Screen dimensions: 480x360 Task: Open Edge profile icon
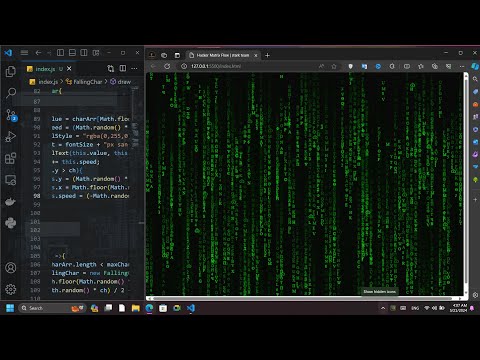152,55
